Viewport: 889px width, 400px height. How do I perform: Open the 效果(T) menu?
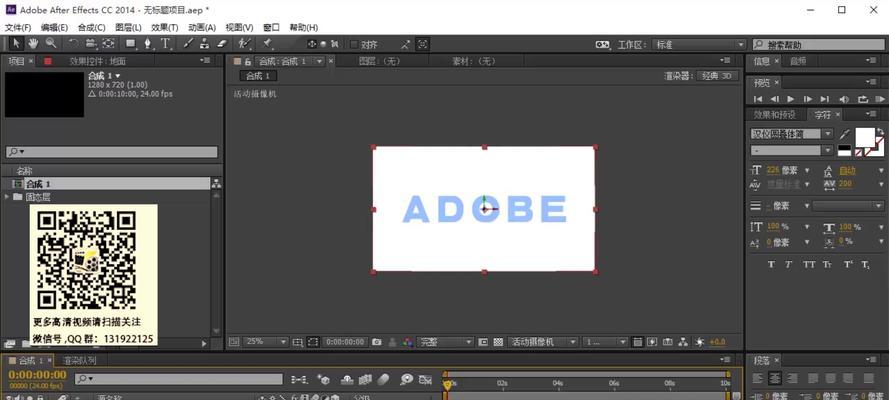click(164, 27)
